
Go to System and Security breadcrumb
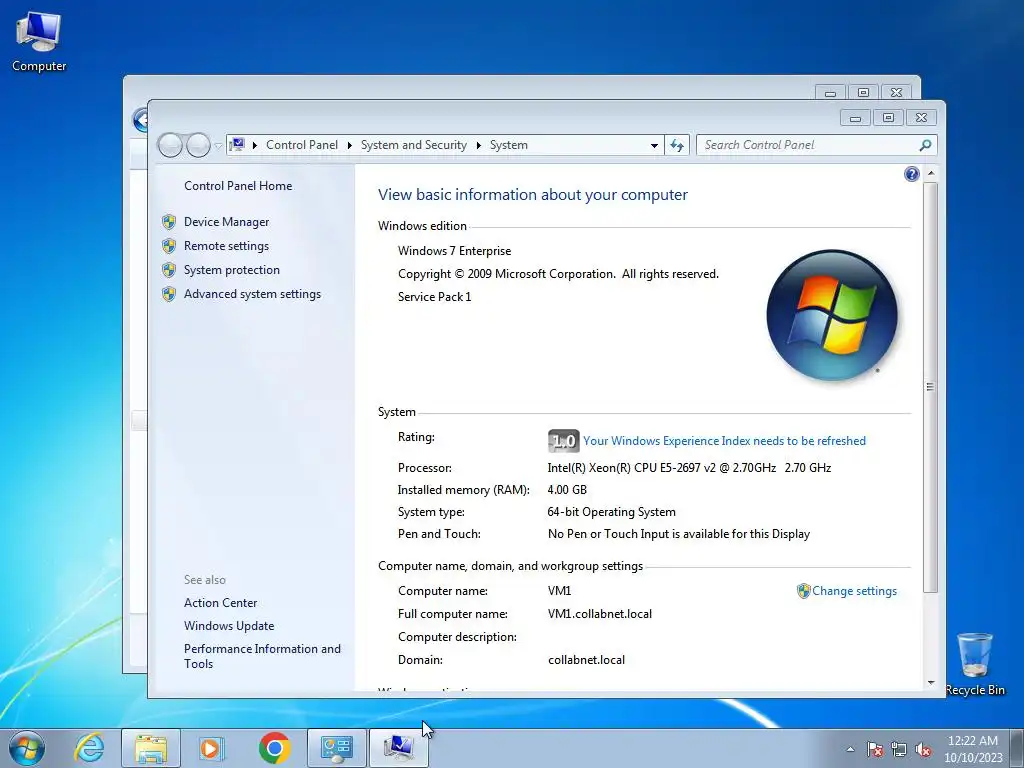pos(413,145)
